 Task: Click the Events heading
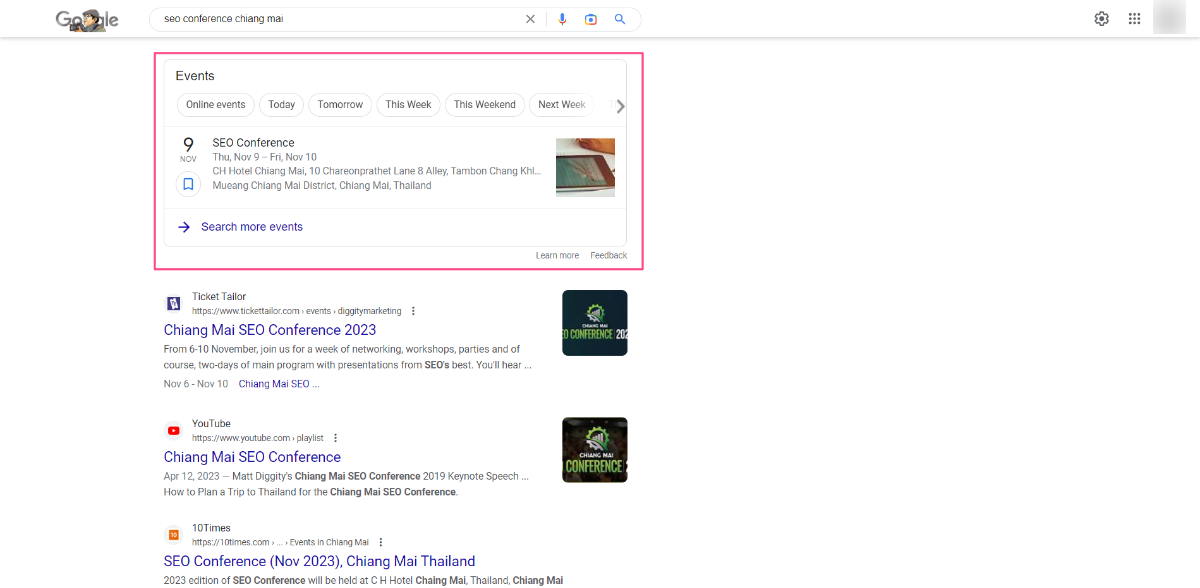(x=195, y=76)
